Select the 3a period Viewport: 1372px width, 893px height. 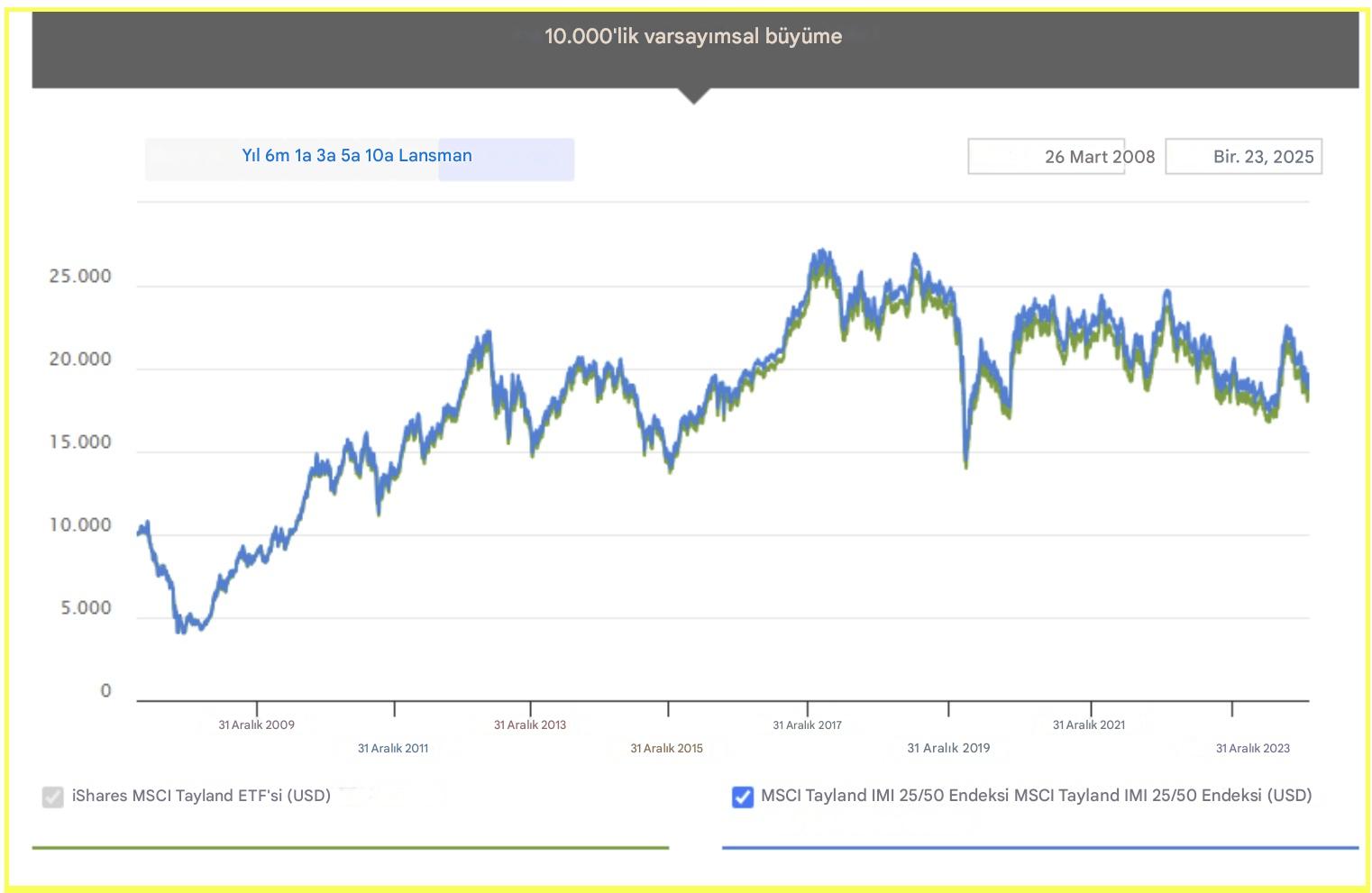324,156
